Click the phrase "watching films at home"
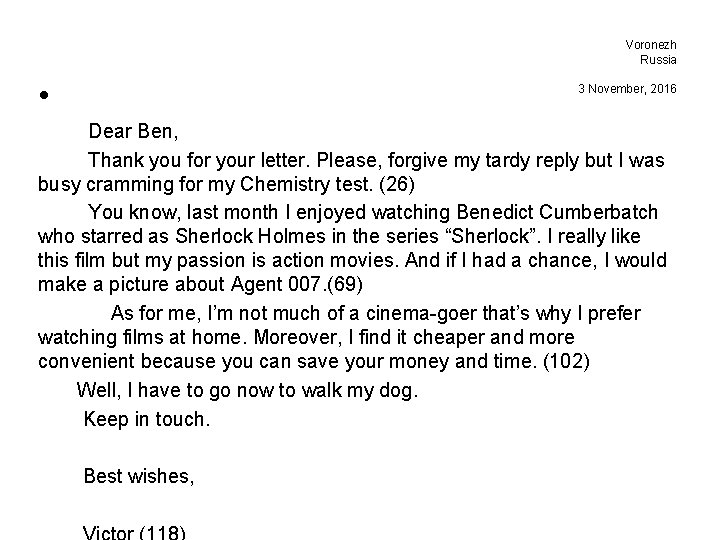Viewport: 720px width, 540px height. pyautogui.click(x=140, y=339)
